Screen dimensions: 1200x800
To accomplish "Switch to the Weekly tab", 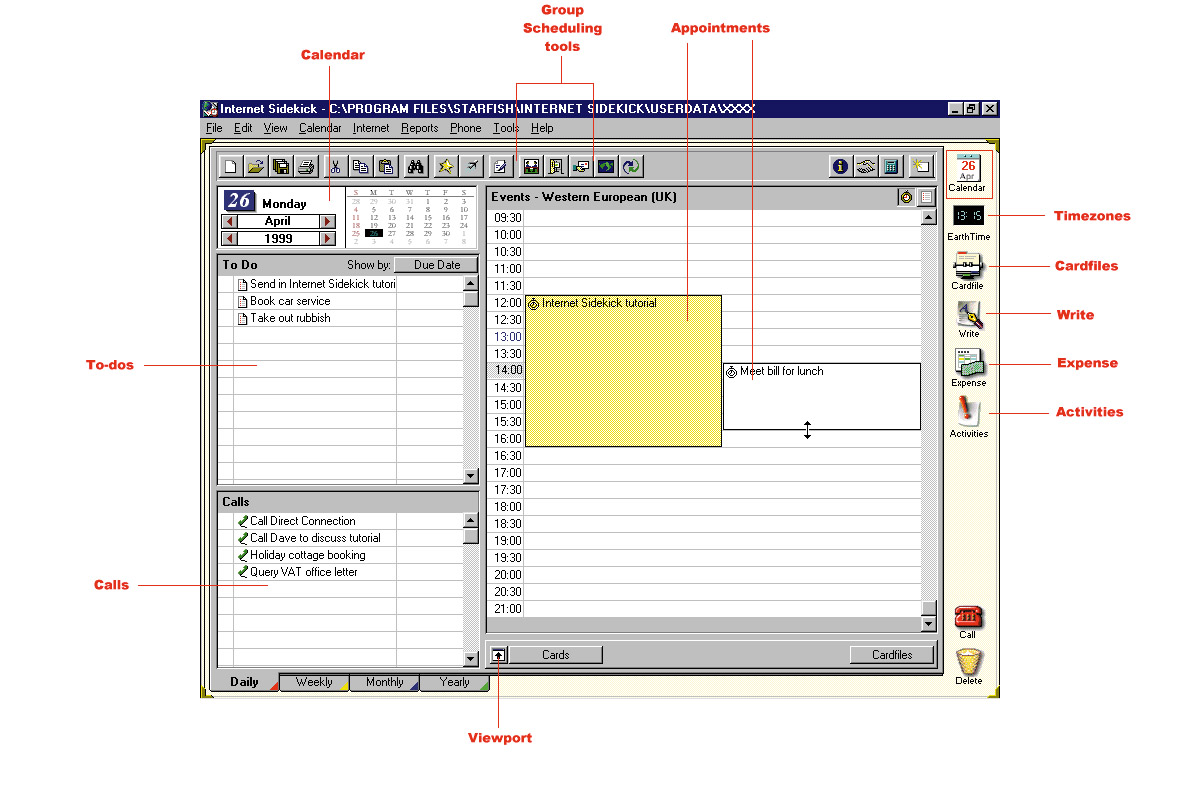I will tap(314, 682).
